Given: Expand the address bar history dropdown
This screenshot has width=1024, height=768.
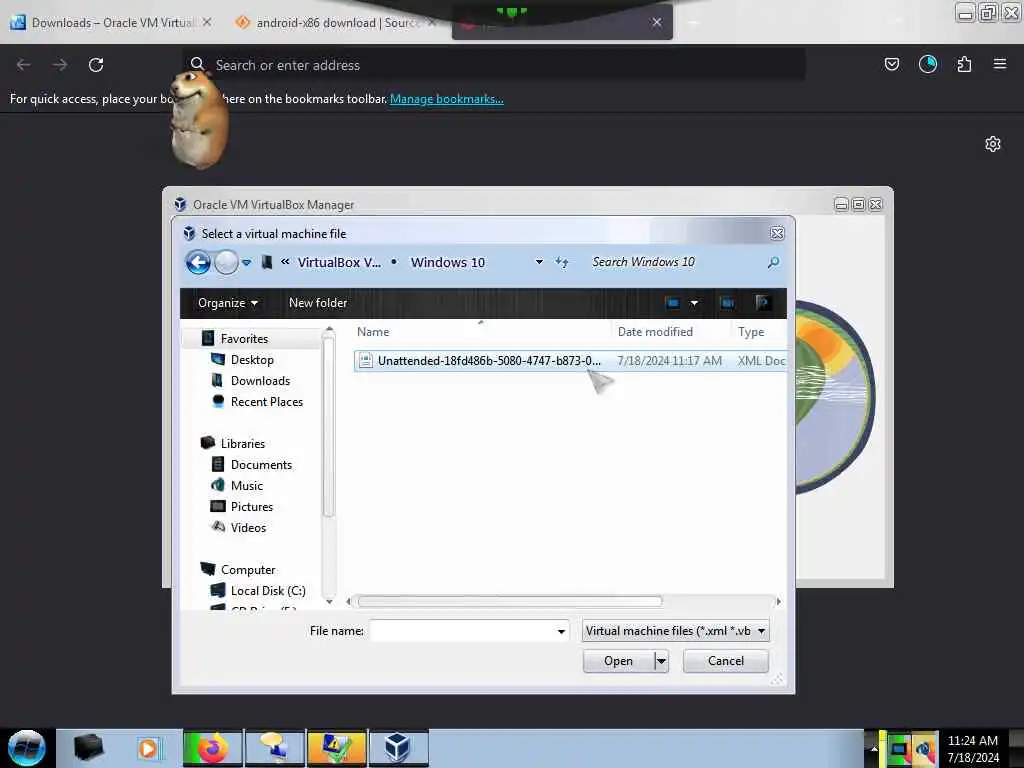Looking at the screenshot, I should 539,262.
